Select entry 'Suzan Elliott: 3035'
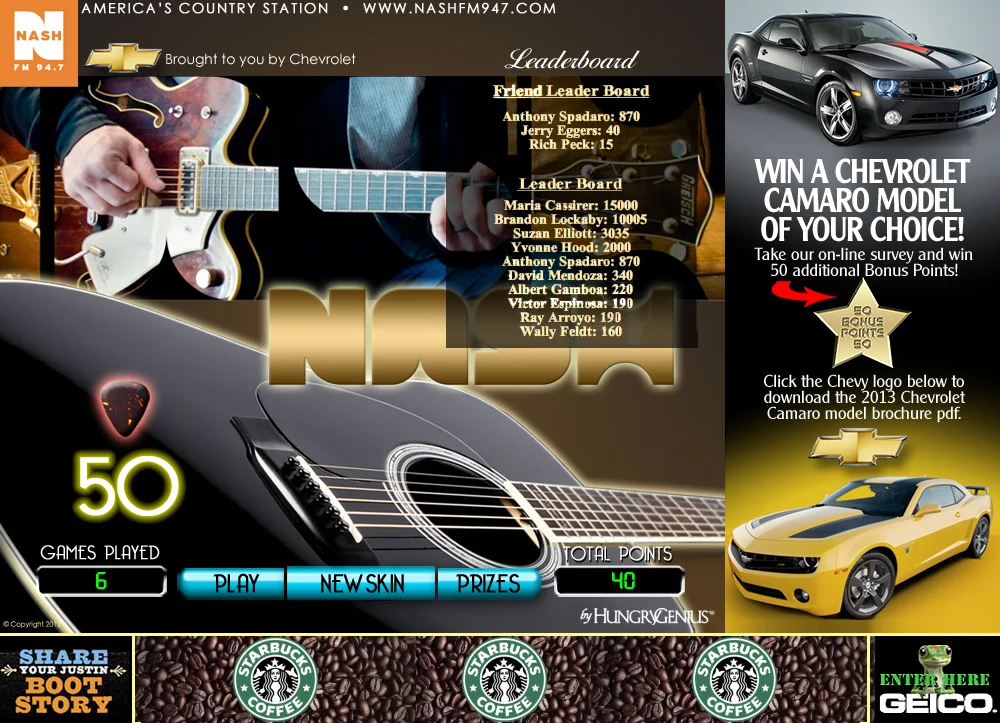1000x723 pixels. [571, 233]
